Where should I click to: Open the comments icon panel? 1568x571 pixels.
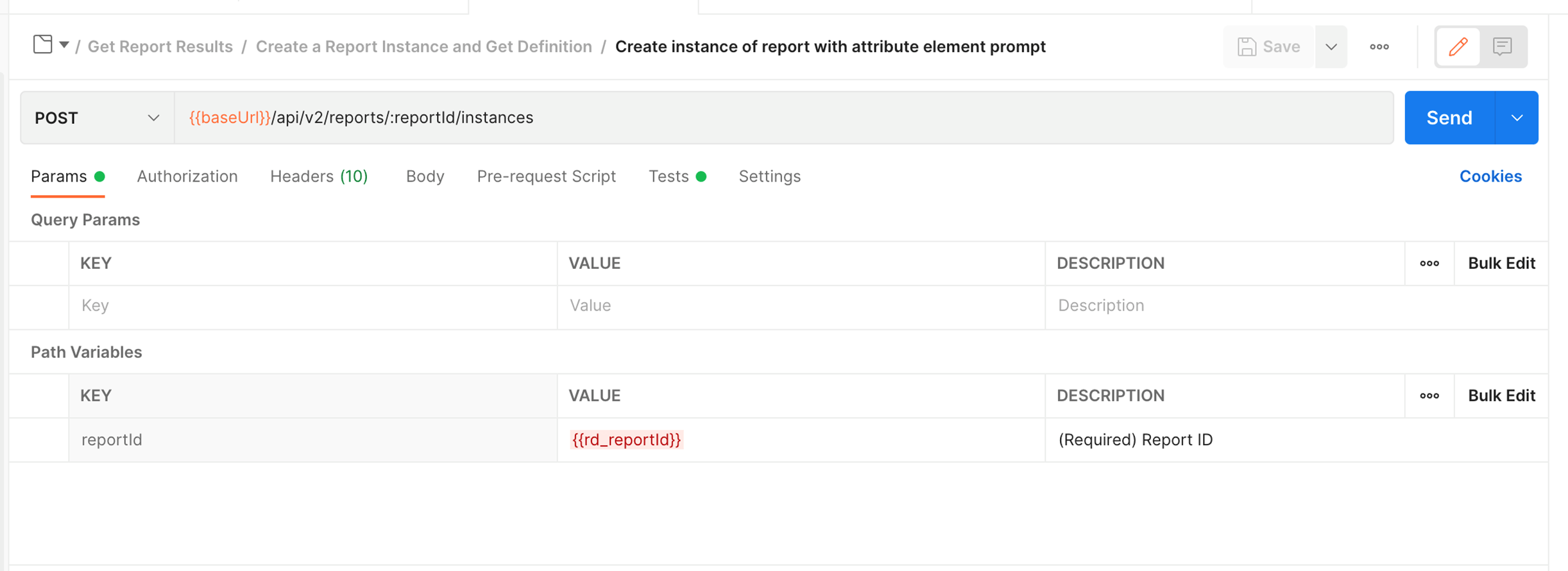coord(1502,47)
